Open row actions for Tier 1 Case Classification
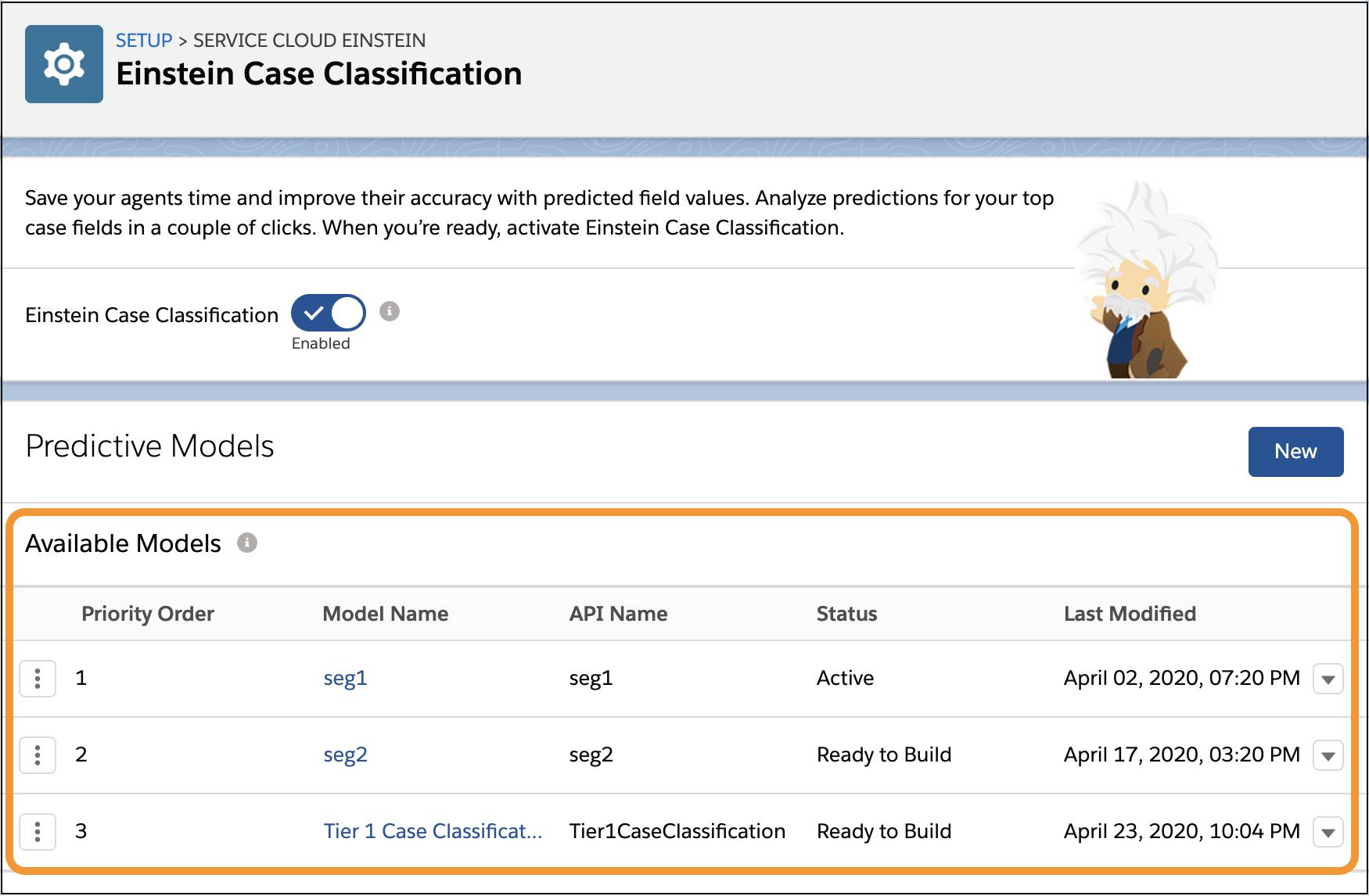The image size is (1369, 896). [38, 831]
